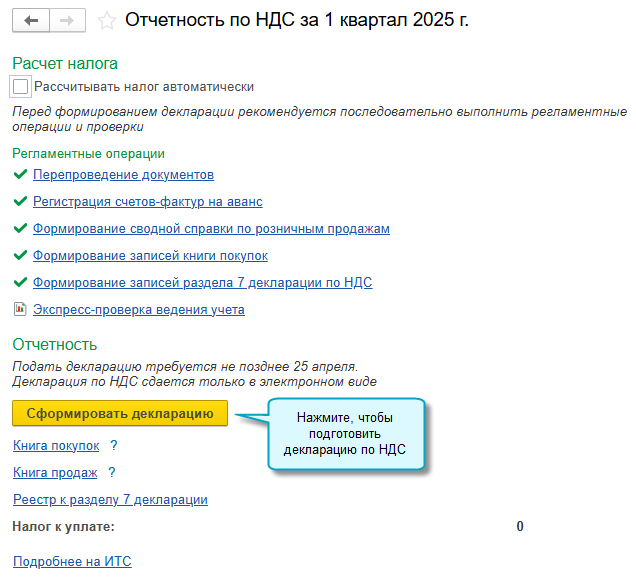Open 'Книга покупок' link

click(56, 445)
